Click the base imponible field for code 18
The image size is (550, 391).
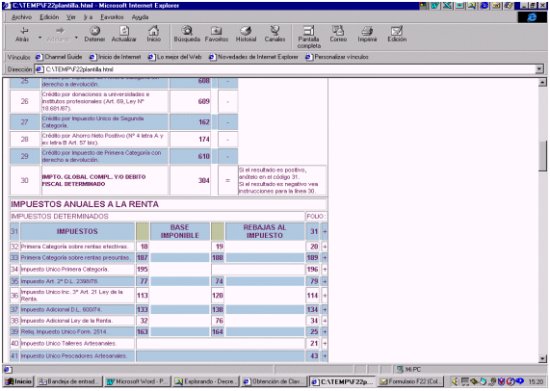tap(180, 247)
